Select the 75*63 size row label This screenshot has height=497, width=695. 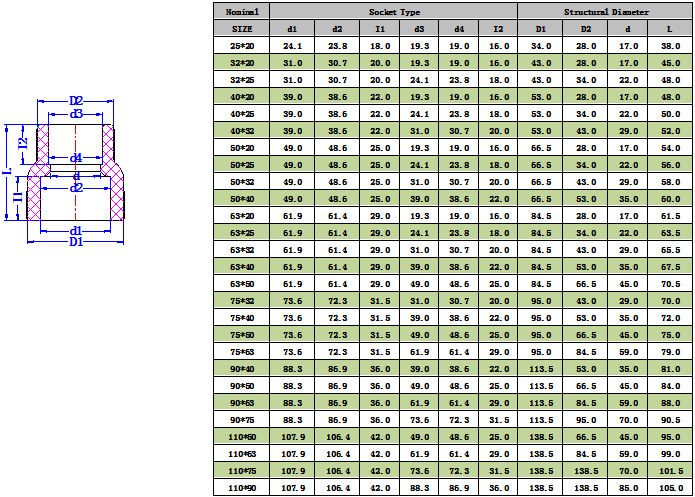[x=242, y=351]
